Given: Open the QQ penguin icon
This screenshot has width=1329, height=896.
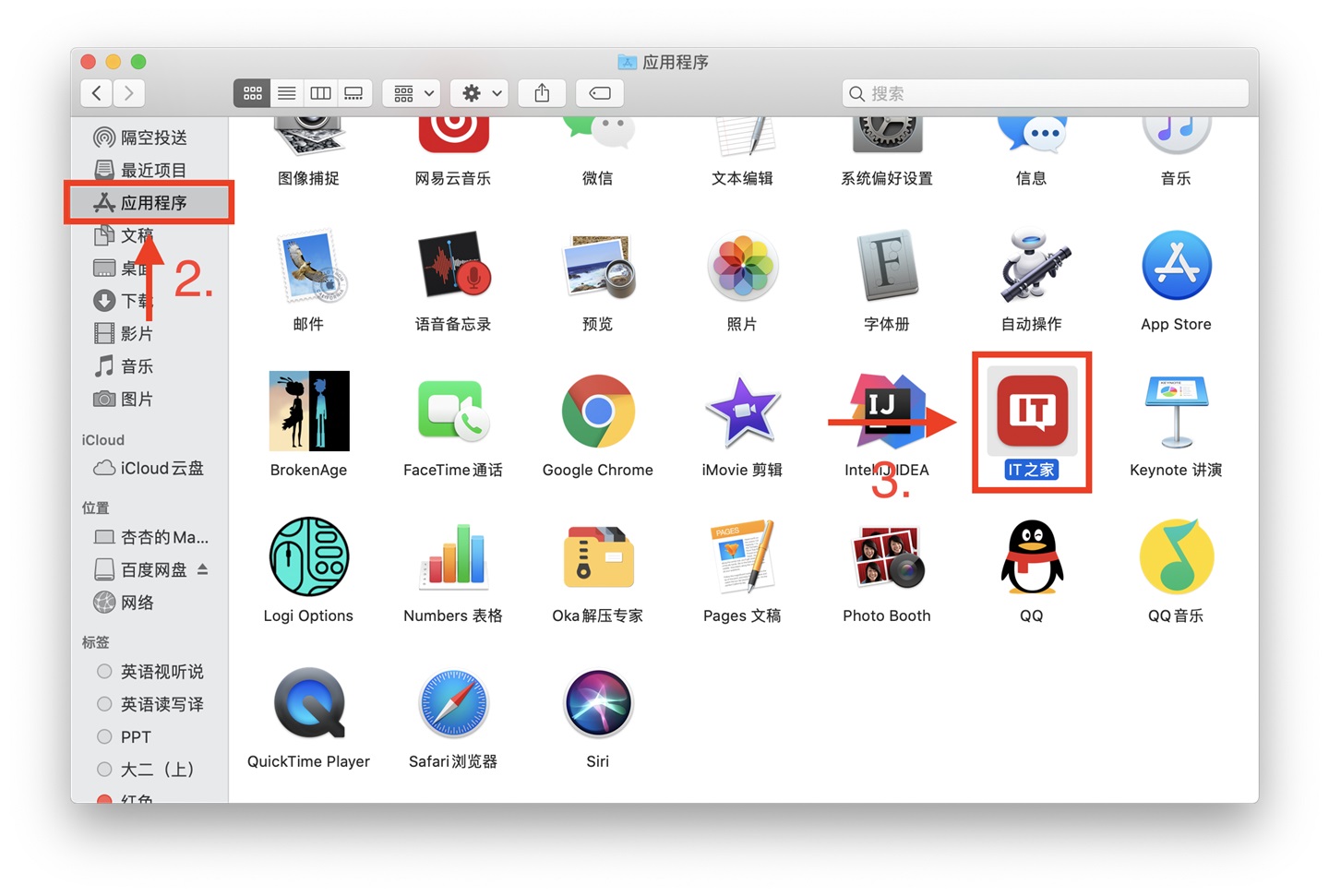Looking at the screenshot, I should (x=1032, y=556).
